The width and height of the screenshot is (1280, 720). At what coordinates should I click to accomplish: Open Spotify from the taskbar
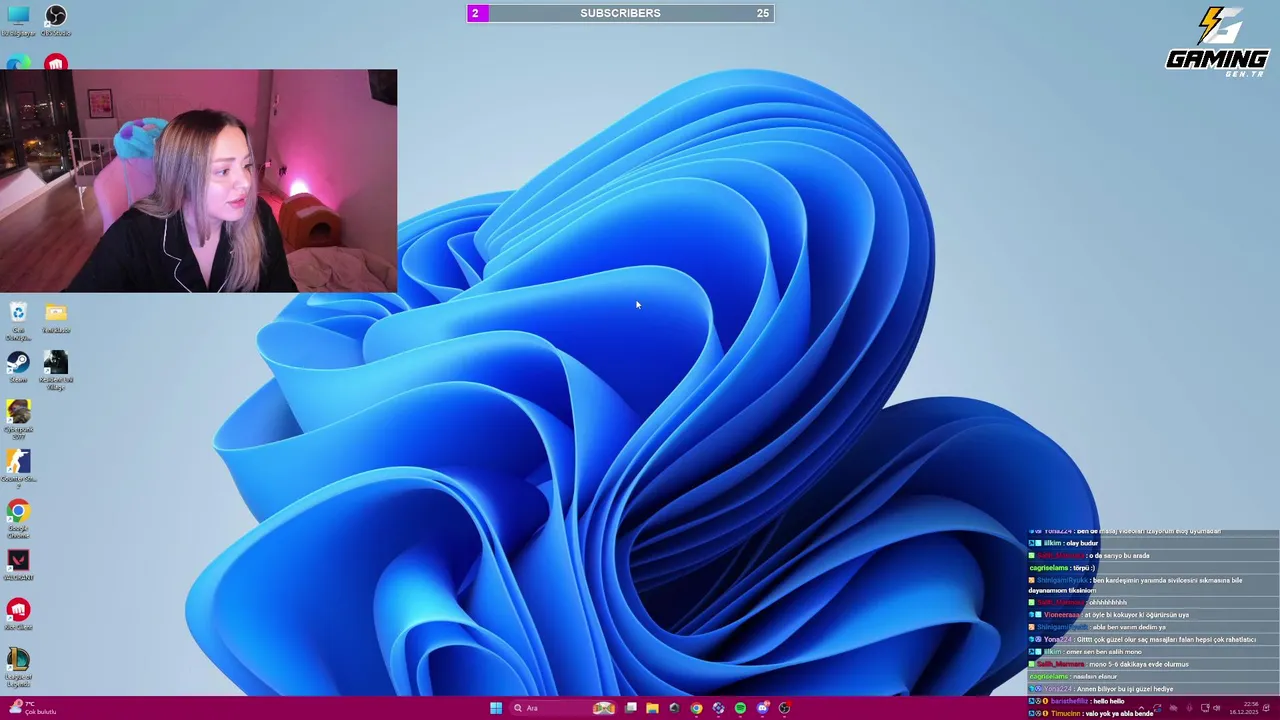740,708
